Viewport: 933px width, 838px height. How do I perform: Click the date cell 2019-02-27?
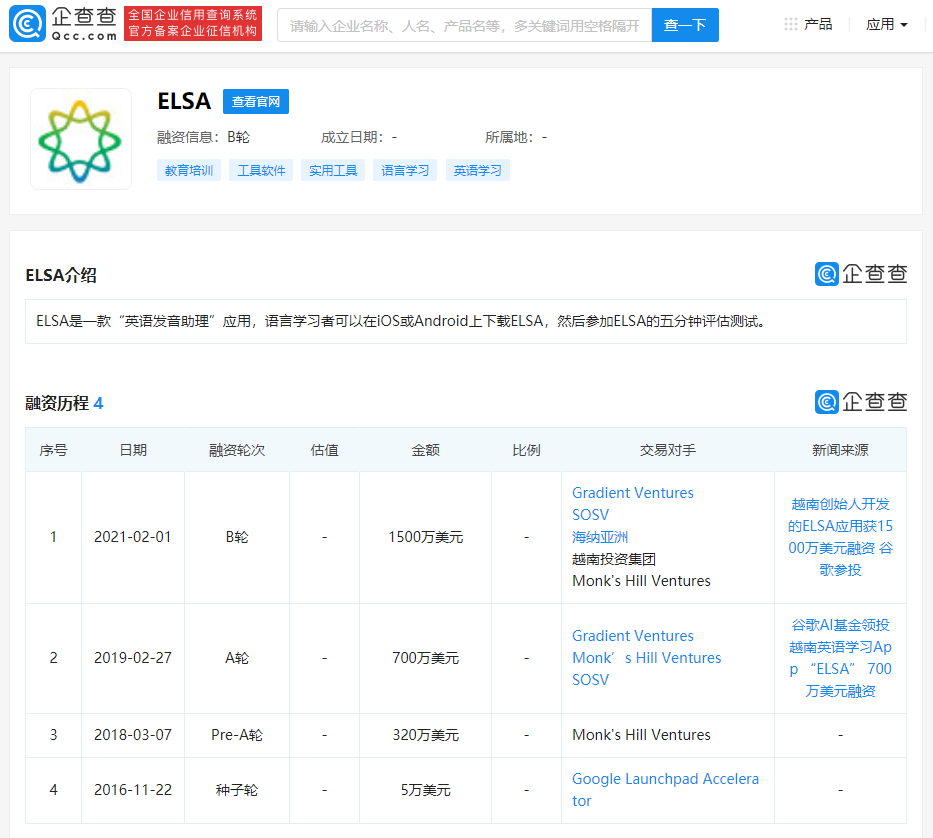point(133,658)
